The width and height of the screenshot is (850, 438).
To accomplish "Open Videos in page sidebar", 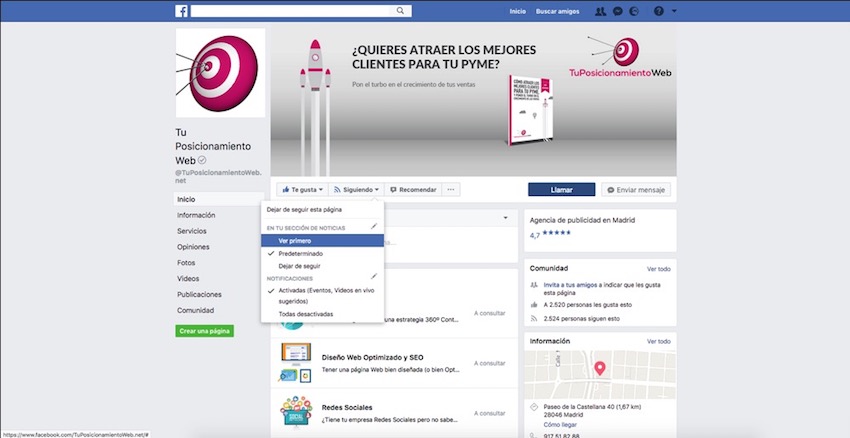I will pyautogui.click(x=188, y=279).
